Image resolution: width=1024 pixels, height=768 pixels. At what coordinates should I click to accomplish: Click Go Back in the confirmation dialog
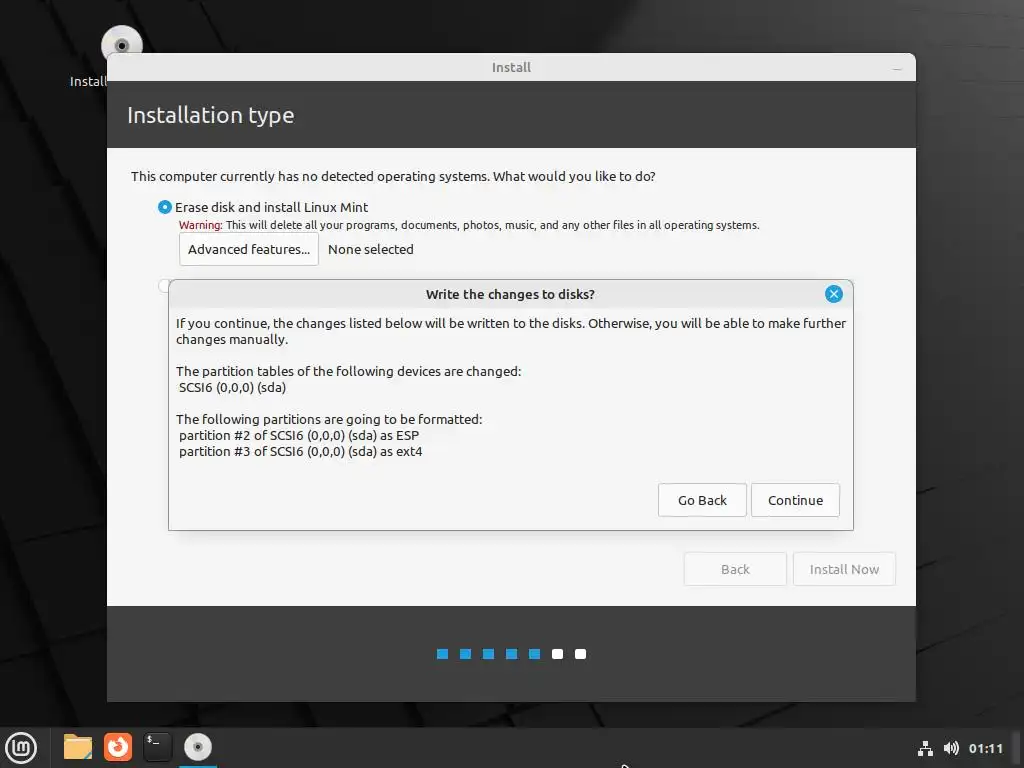point(702,500)
